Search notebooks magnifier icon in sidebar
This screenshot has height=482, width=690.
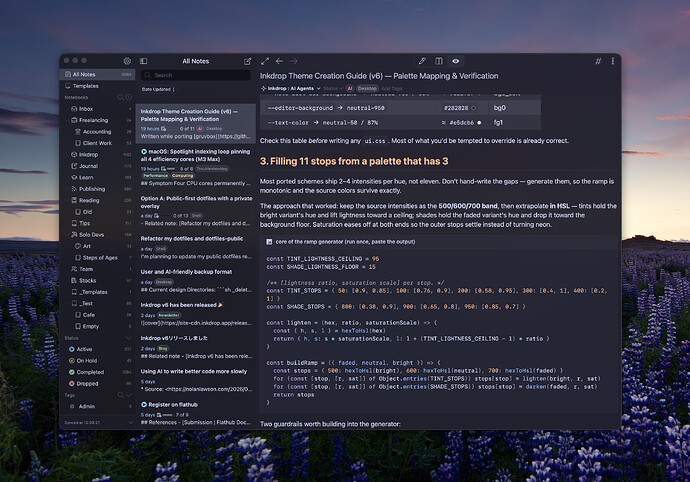pos(120,97)
